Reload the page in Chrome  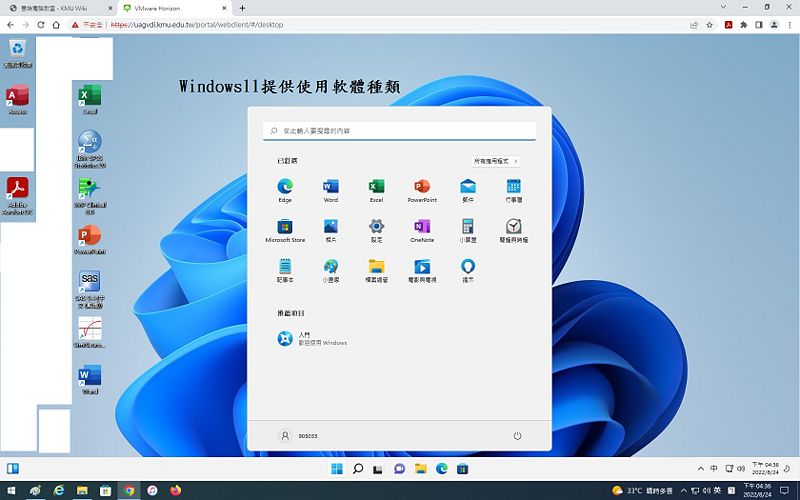(x=41, y=24)
